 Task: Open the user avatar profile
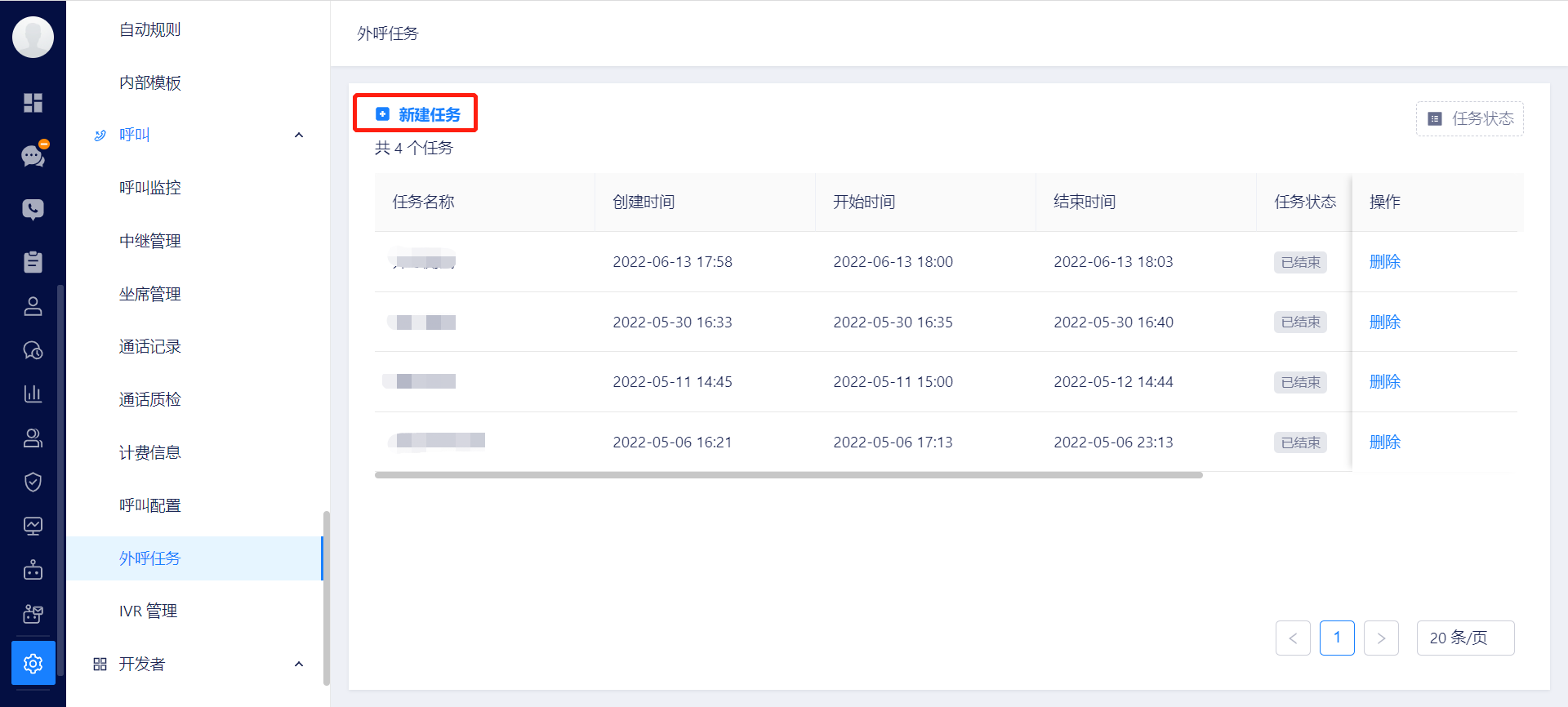(33, 37)
